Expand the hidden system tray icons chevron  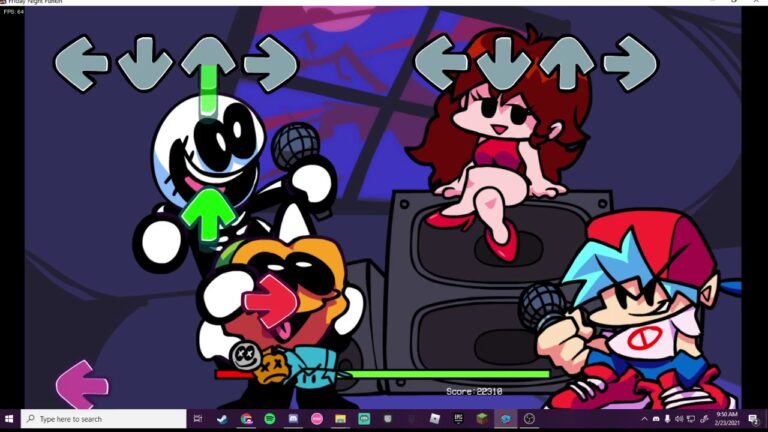(x=645, y=419)
